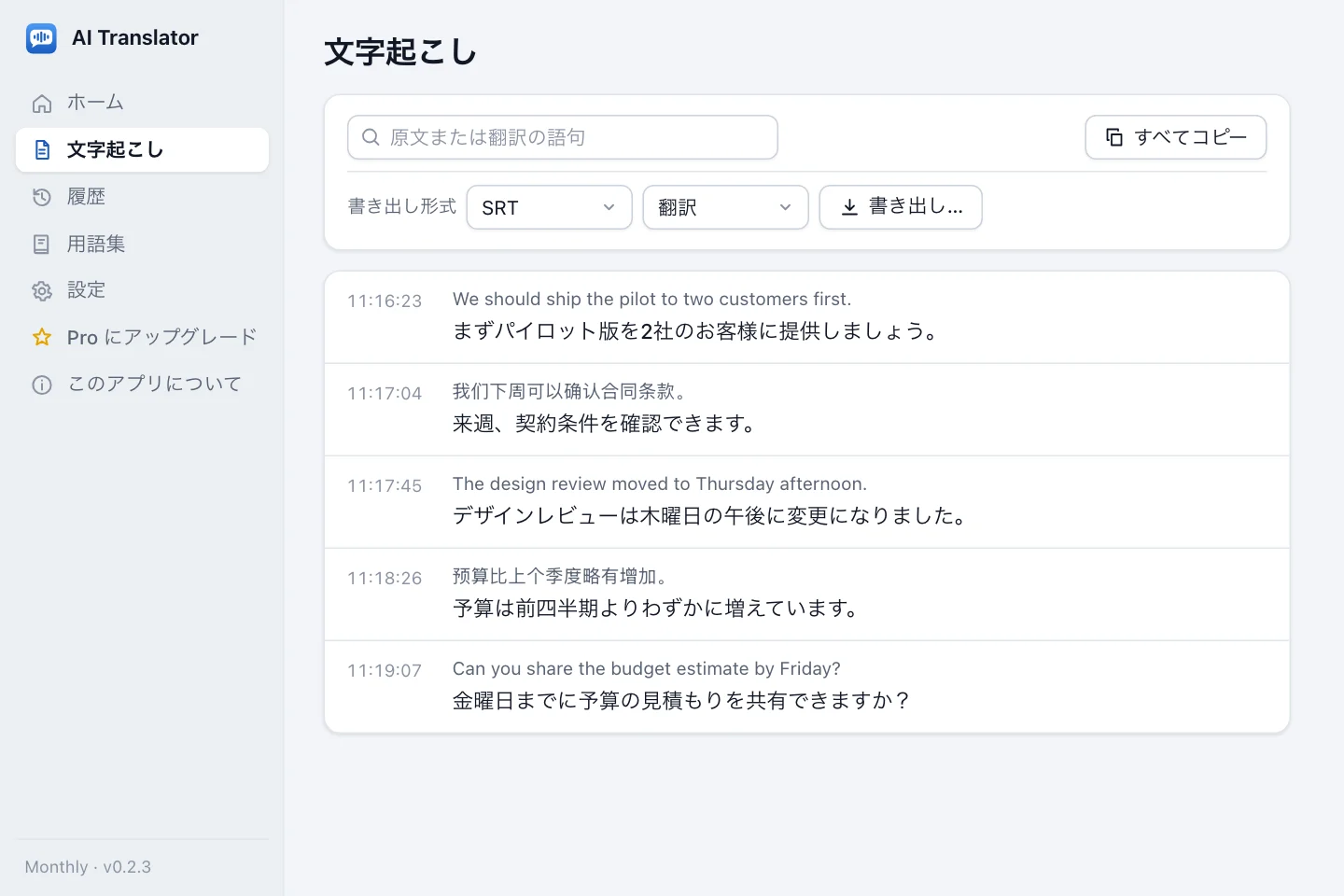The width and height of the screenshot is (1344, 896).
Task: Select Pro にアップグレード link
Action: tap(142, 337)
